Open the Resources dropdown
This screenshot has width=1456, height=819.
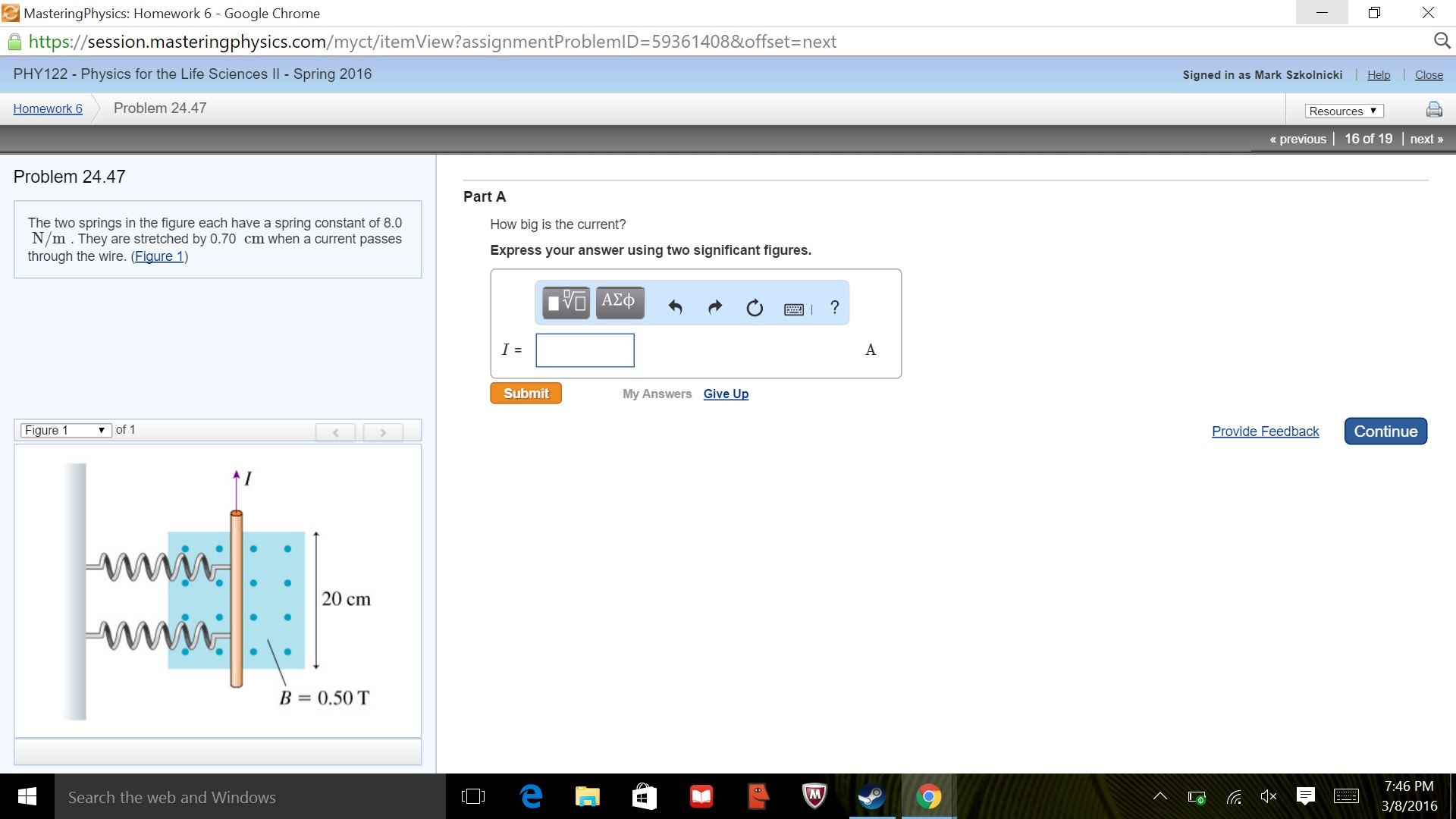click(x=1343, y=111)
